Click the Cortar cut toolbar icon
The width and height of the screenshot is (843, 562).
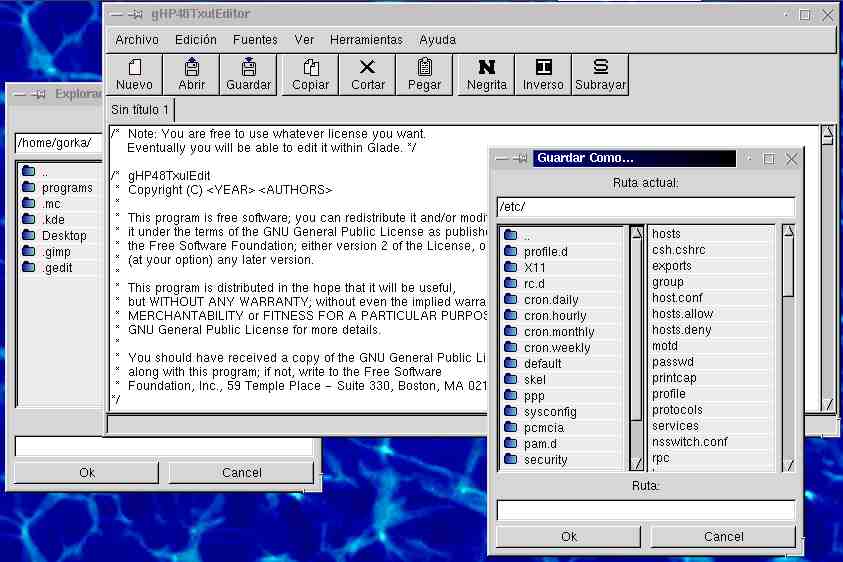[368, 75]
